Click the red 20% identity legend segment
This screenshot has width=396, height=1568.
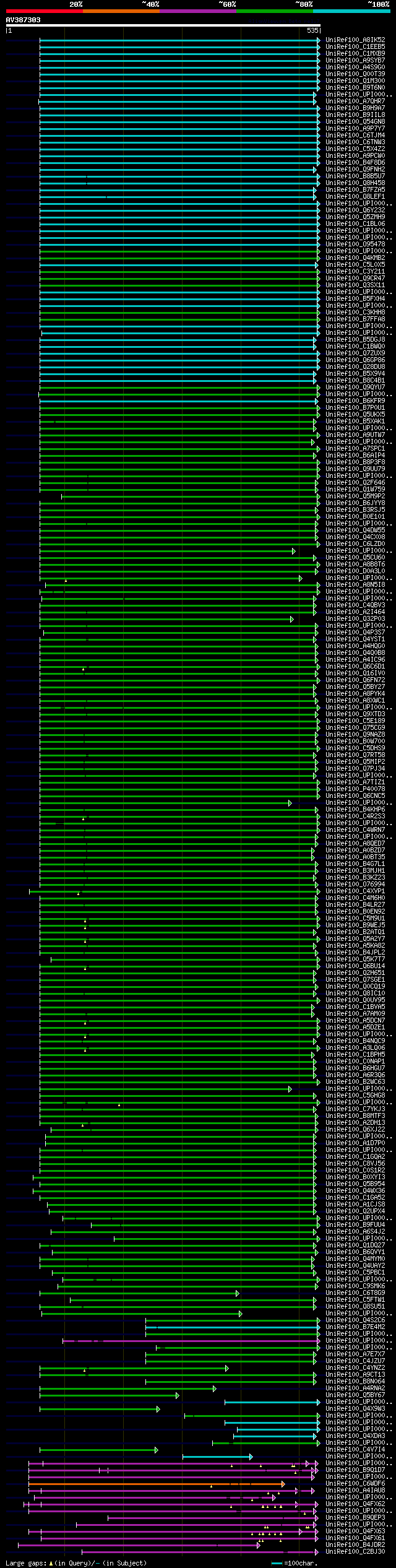pos(45,11)
